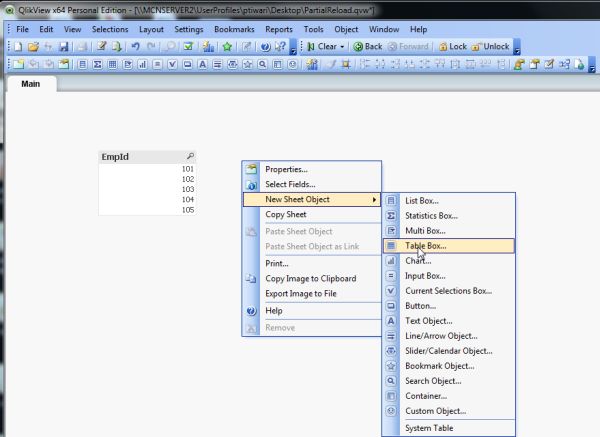Choose Copy Image to Clipboard
Viewport: 600px width, 437px height.
[x=312, y=279]
